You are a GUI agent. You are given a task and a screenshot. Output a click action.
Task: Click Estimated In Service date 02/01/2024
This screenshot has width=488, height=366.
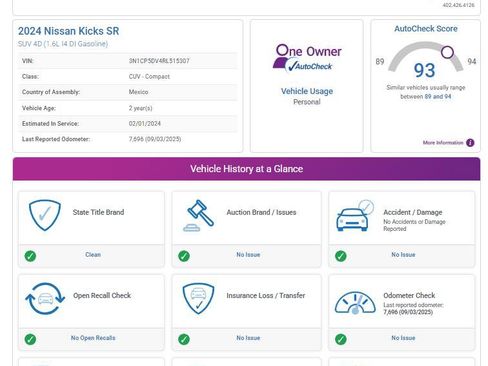point(145,124)
